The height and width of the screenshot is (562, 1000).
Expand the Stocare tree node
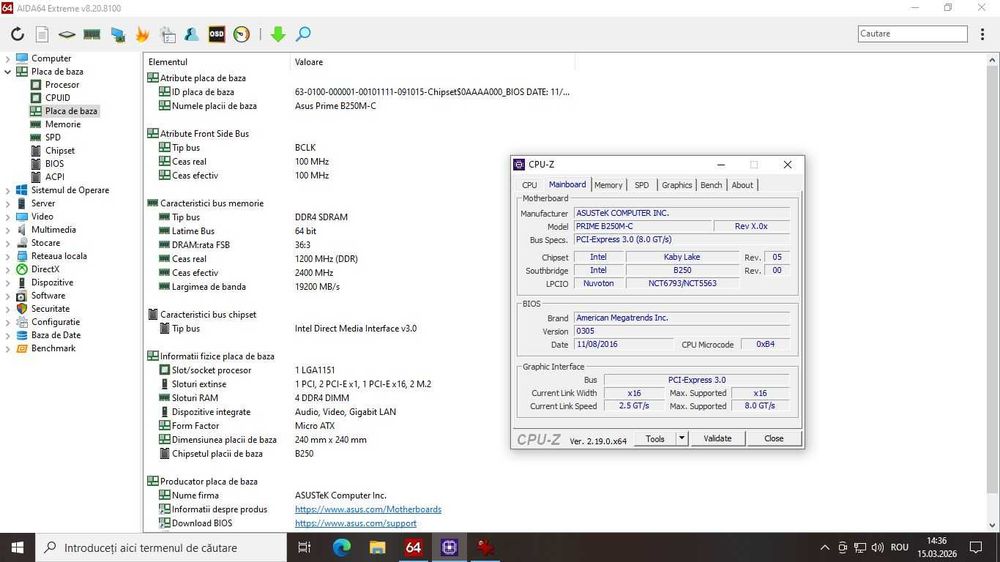pos(8,243)
